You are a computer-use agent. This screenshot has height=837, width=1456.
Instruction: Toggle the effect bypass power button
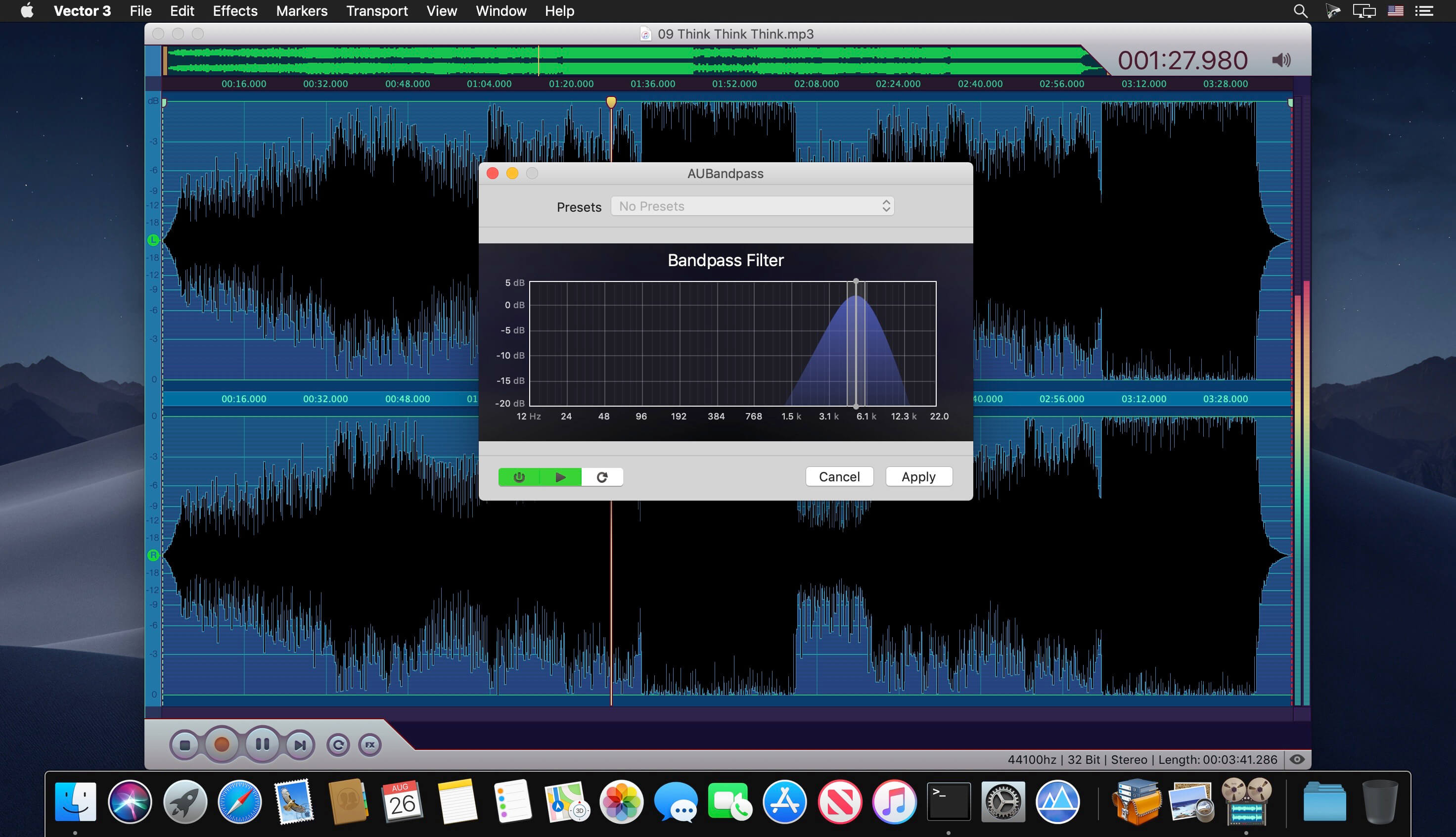click(519, 476)
